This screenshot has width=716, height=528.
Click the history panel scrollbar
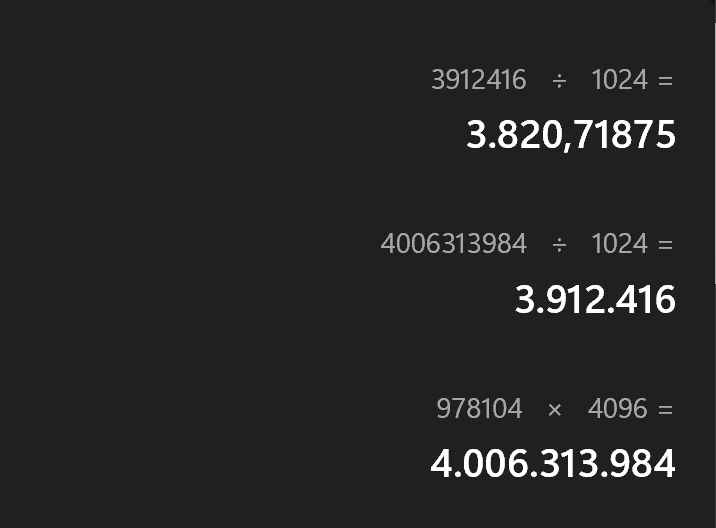[x=715, y=151]
